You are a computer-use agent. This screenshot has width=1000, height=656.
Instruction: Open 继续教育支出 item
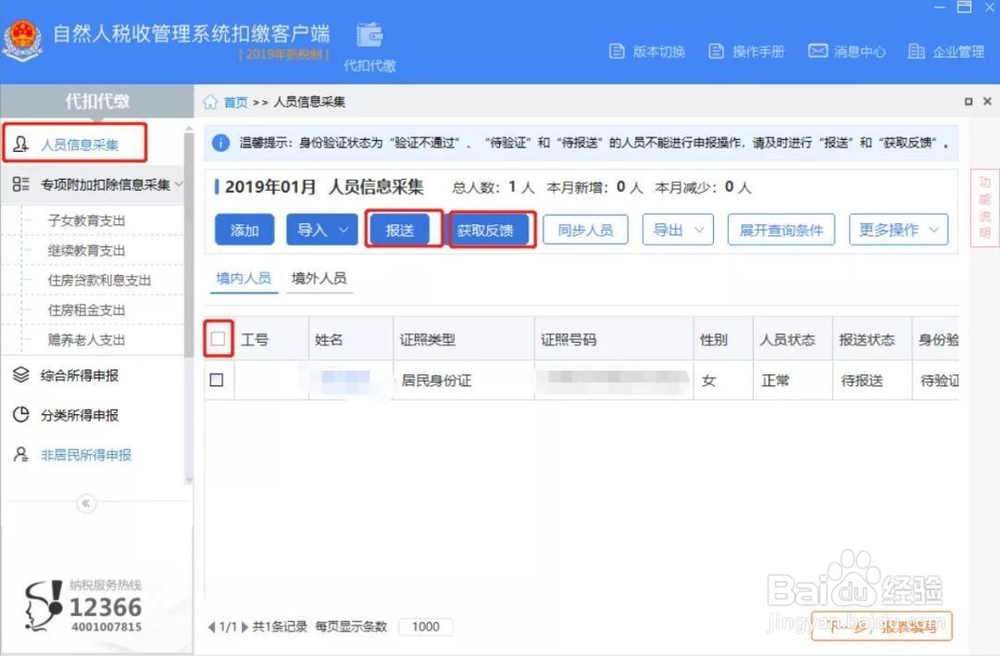87,251
